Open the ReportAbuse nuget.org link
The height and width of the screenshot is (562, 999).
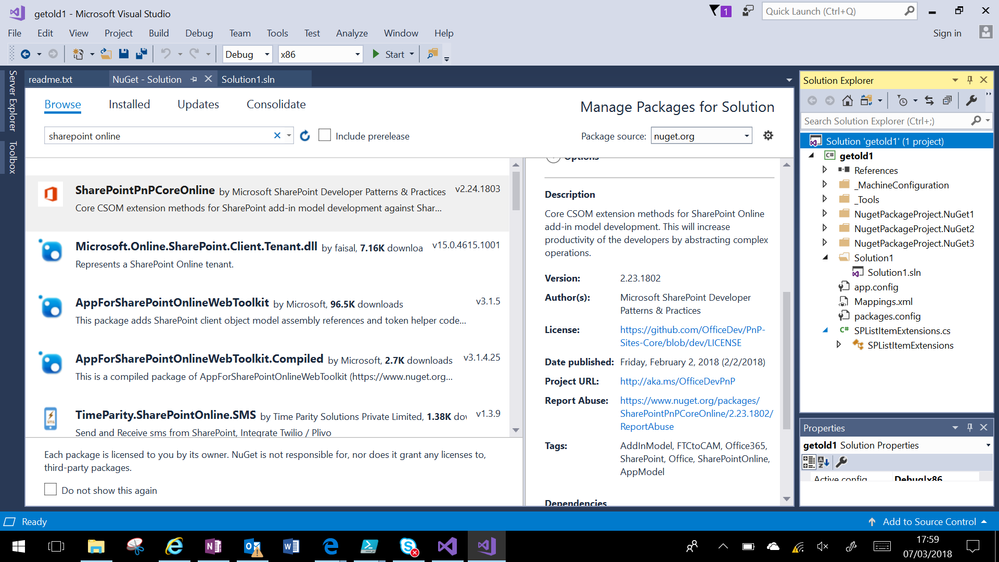696,414
